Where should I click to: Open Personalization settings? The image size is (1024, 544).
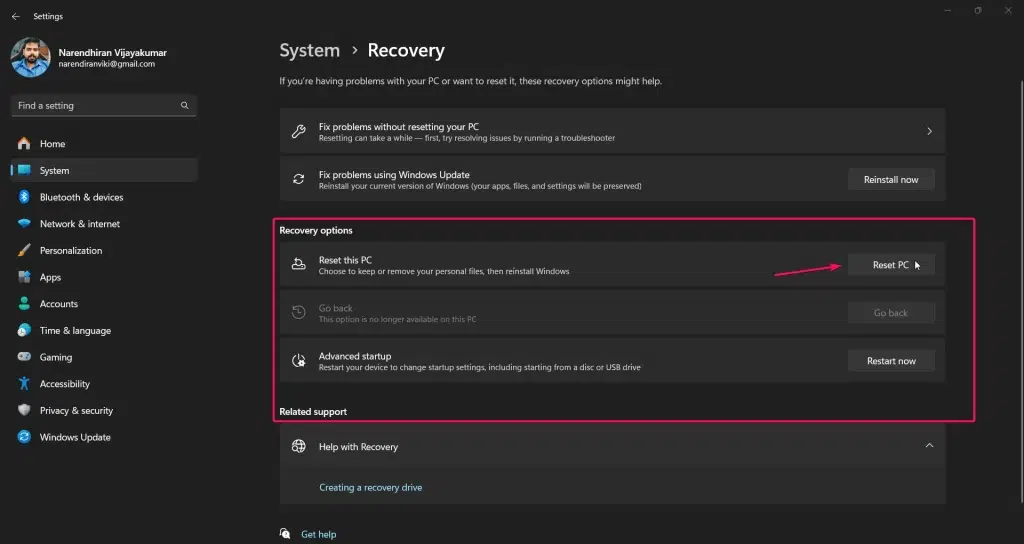tap(104, 251)
